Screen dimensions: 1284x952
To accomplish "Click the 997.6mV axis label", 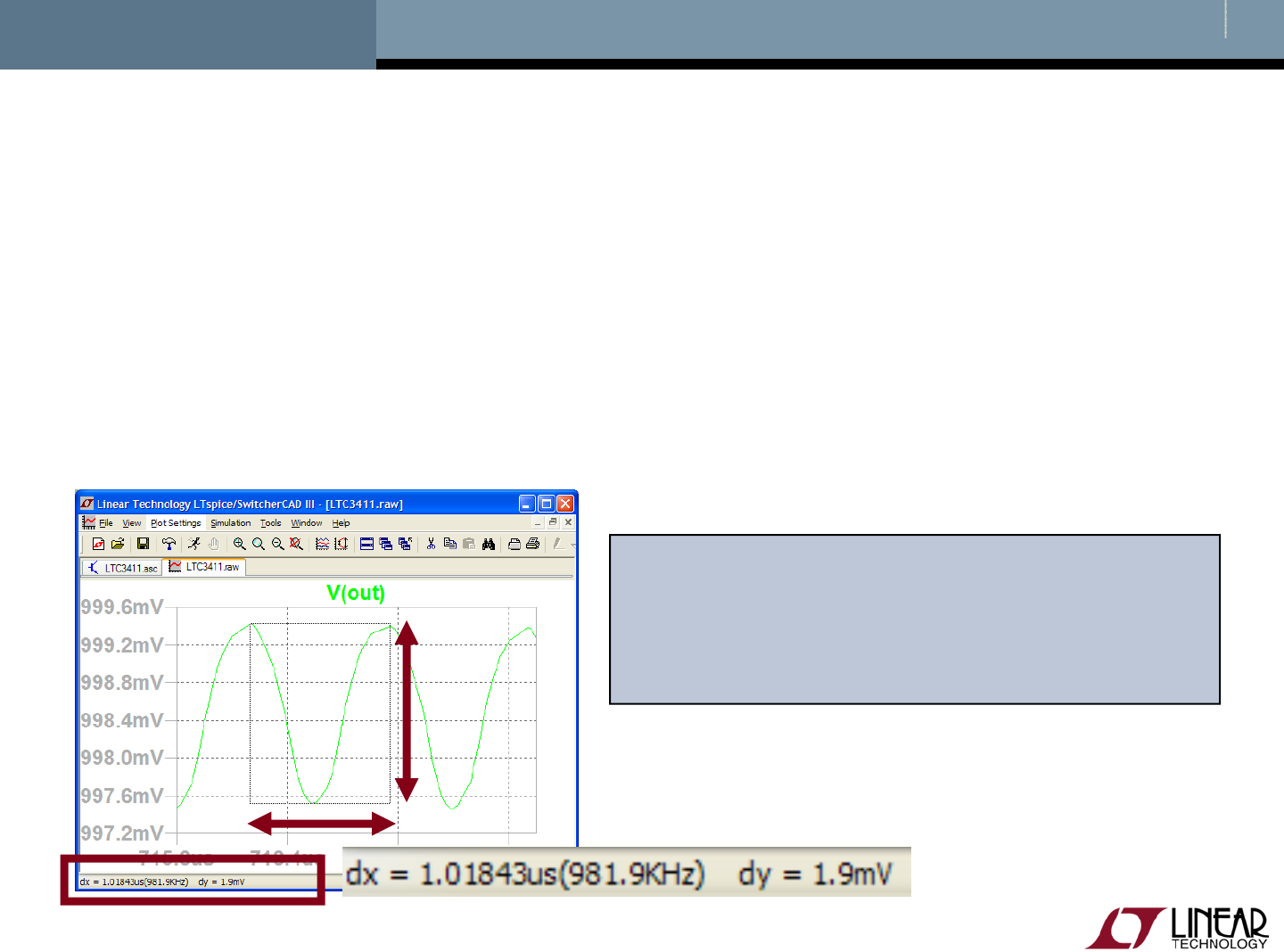I will tap(122, 796).
